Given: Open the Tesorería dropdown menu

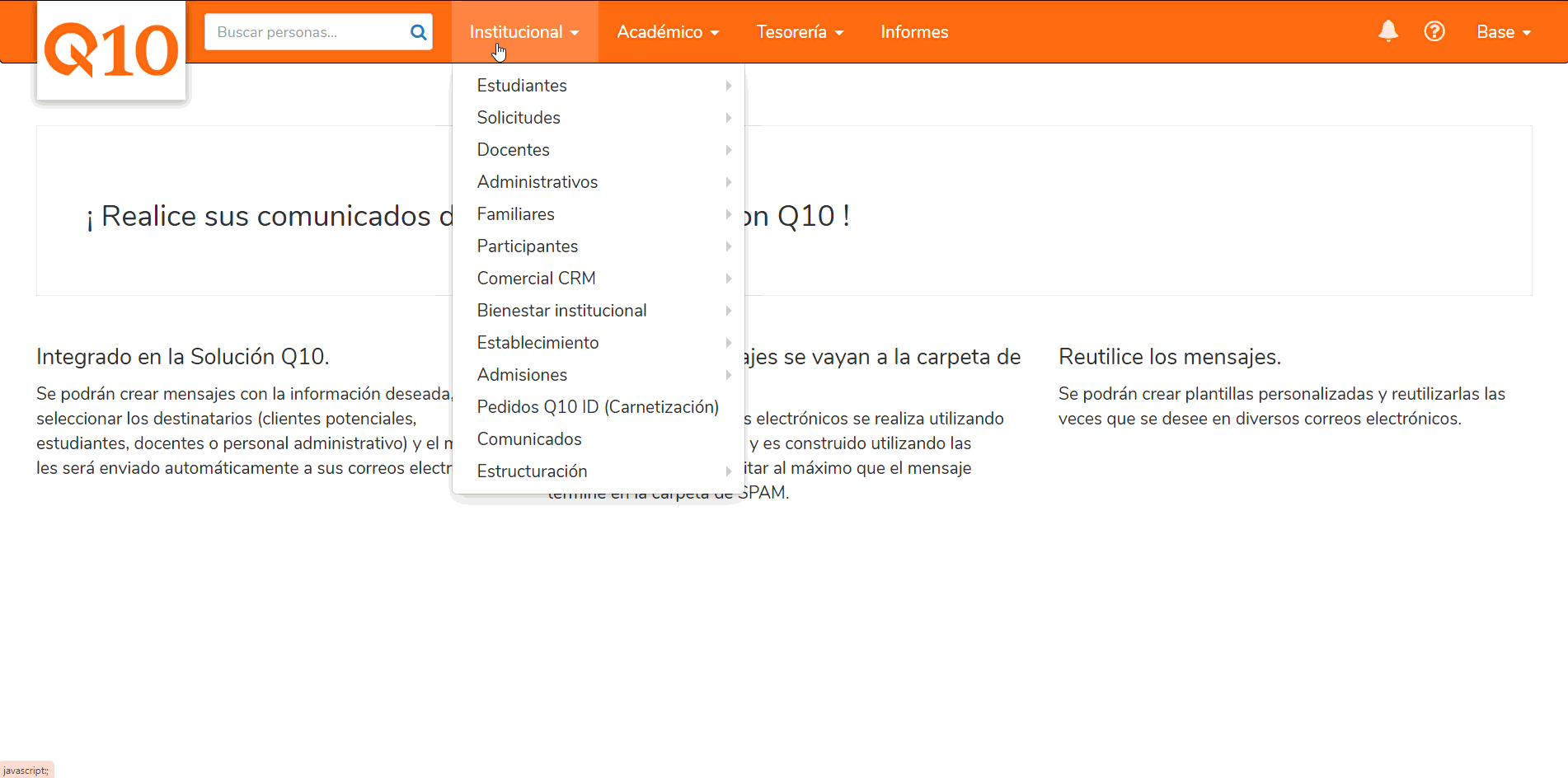Looking at the screenshot, I should [800, 32].
